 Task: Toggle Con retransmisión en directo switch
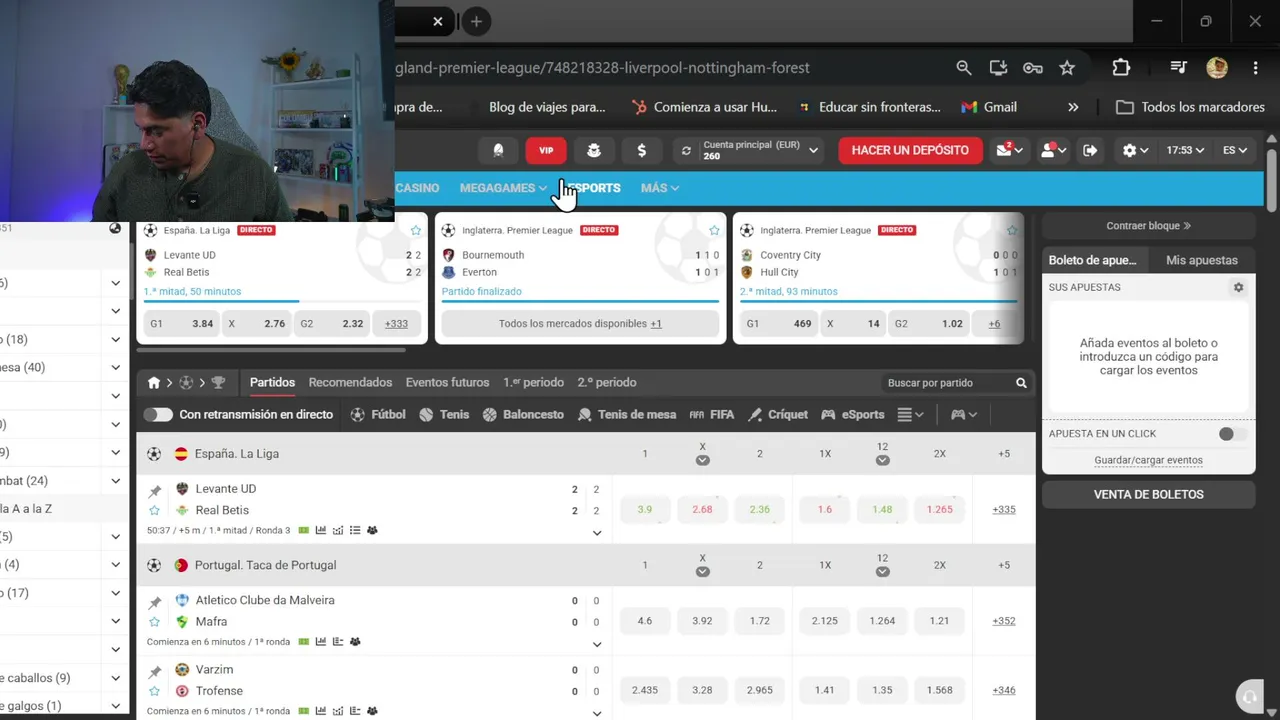158,414
